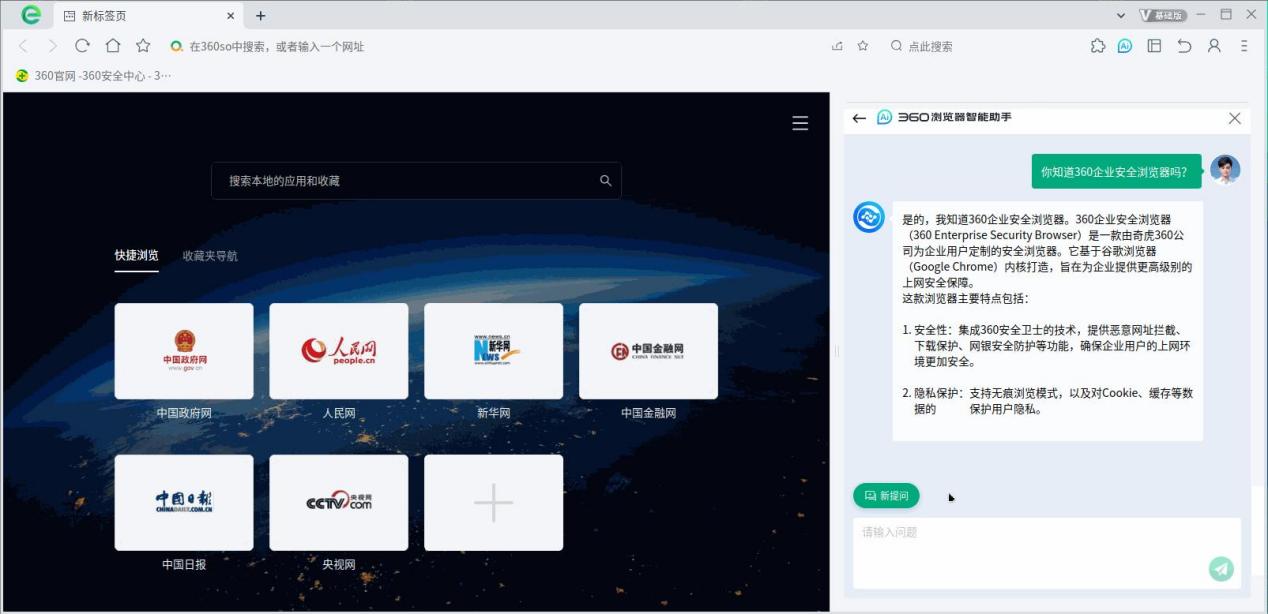Click the assistant bot avatar
Screen dimensions: 1268x614
(x=869, y=217)
